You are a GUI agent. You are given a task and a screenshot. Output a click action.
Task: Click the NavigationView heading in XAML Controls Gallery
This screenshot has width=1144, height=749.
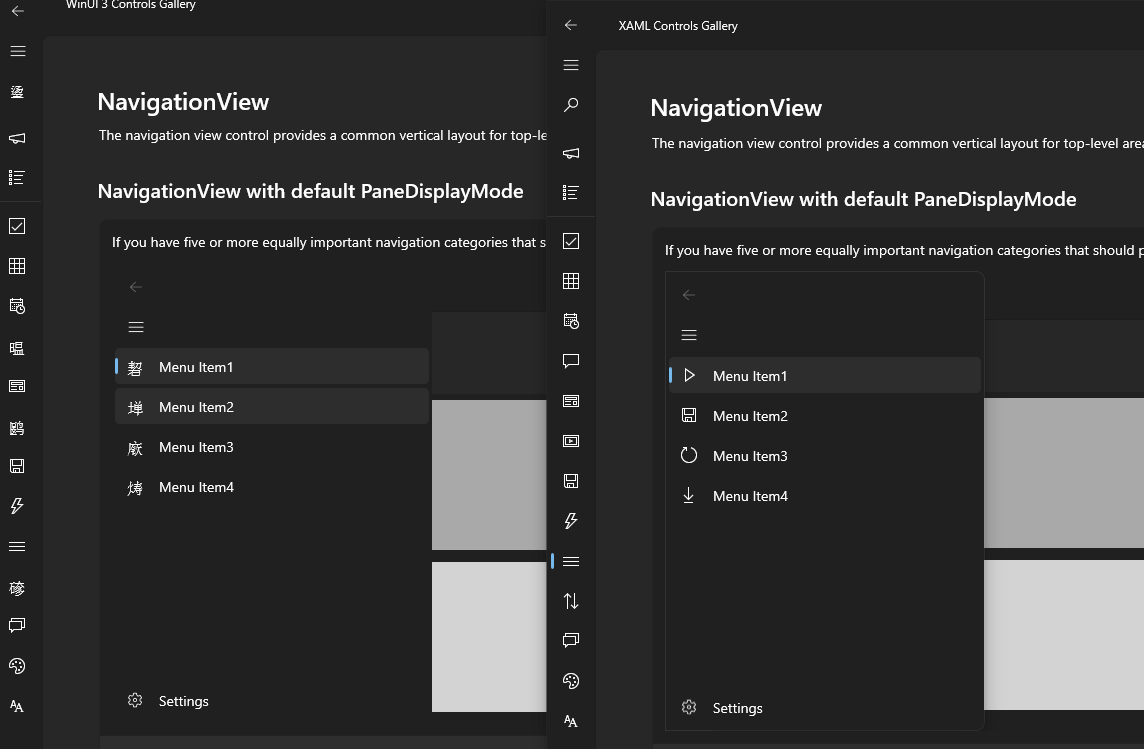click(736, 108)
